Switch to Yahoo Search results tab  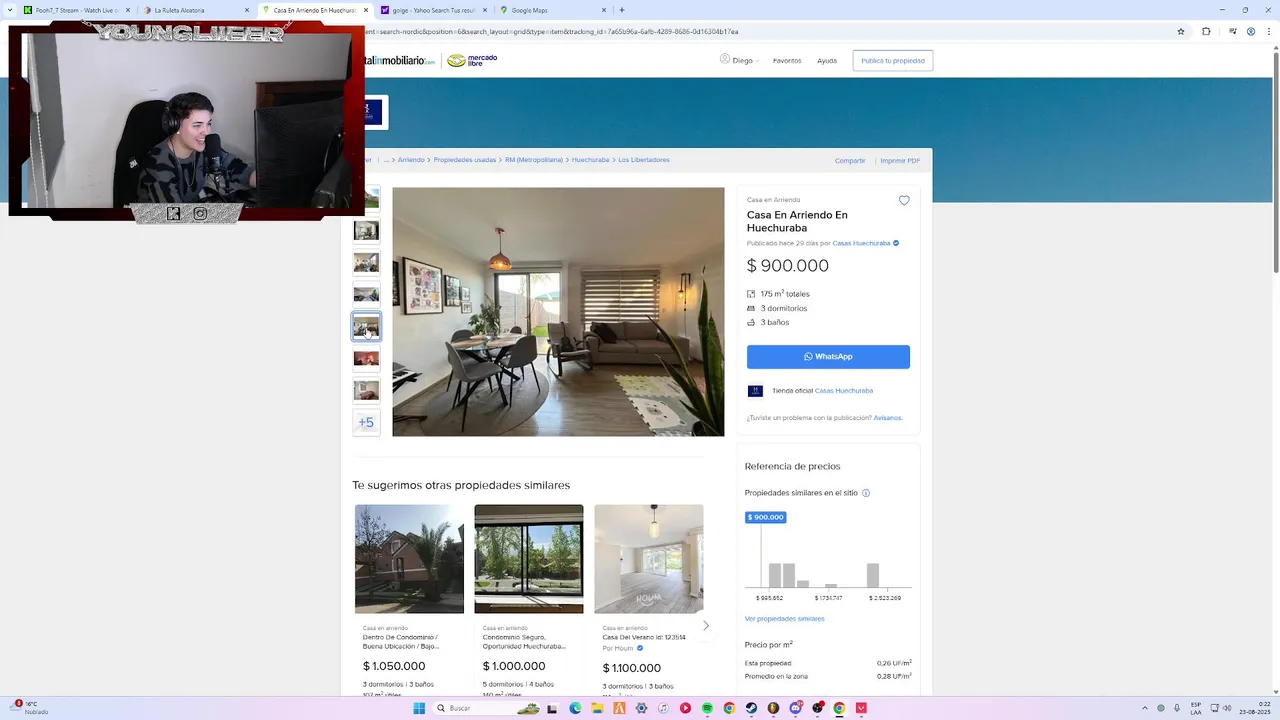click(434, 10)
